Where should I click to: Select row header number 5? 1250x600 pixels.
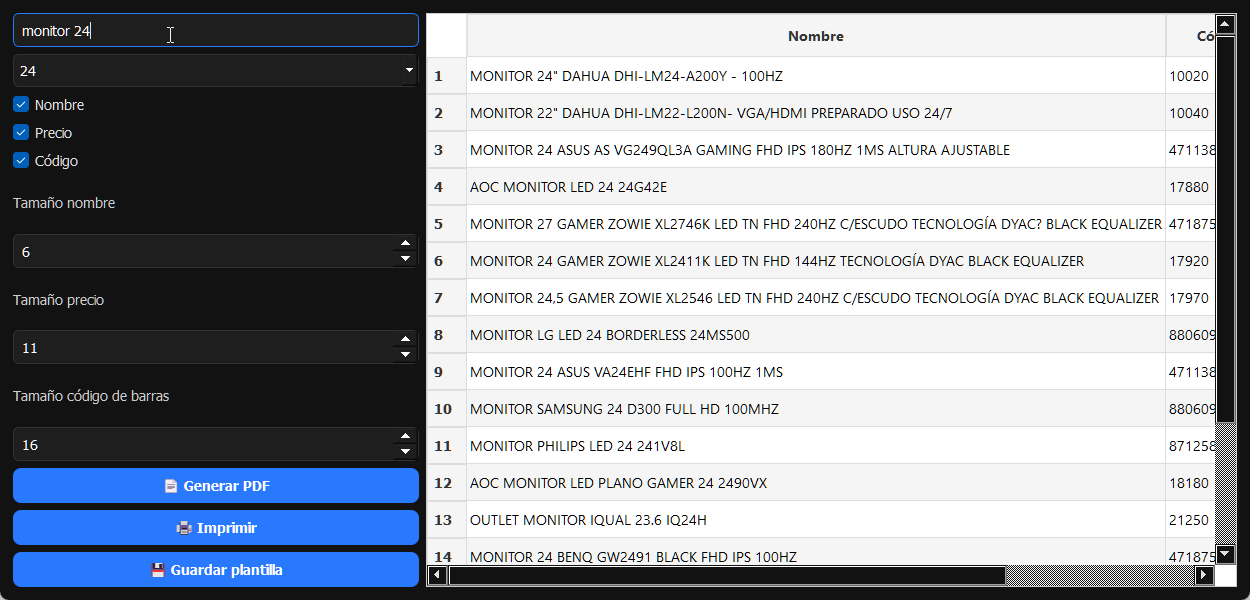(x=447, y=224)
